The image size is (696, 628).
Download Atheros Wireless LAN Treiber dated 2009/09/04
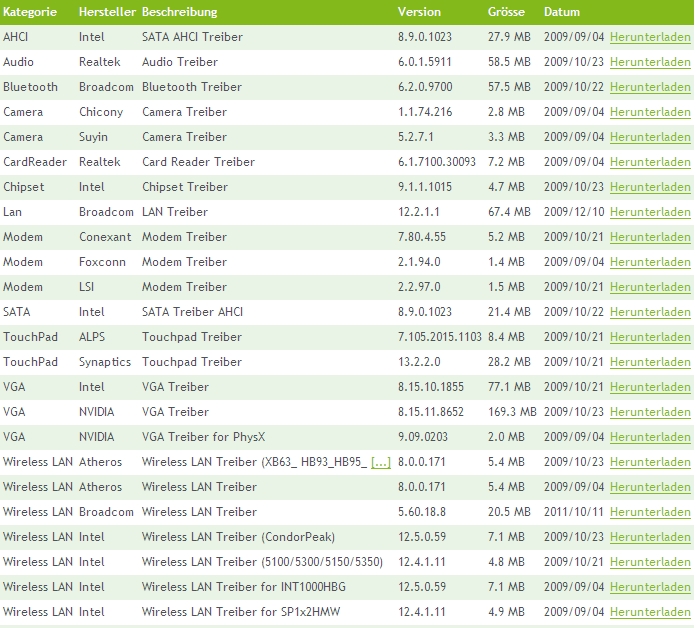[x=650, y=487]
